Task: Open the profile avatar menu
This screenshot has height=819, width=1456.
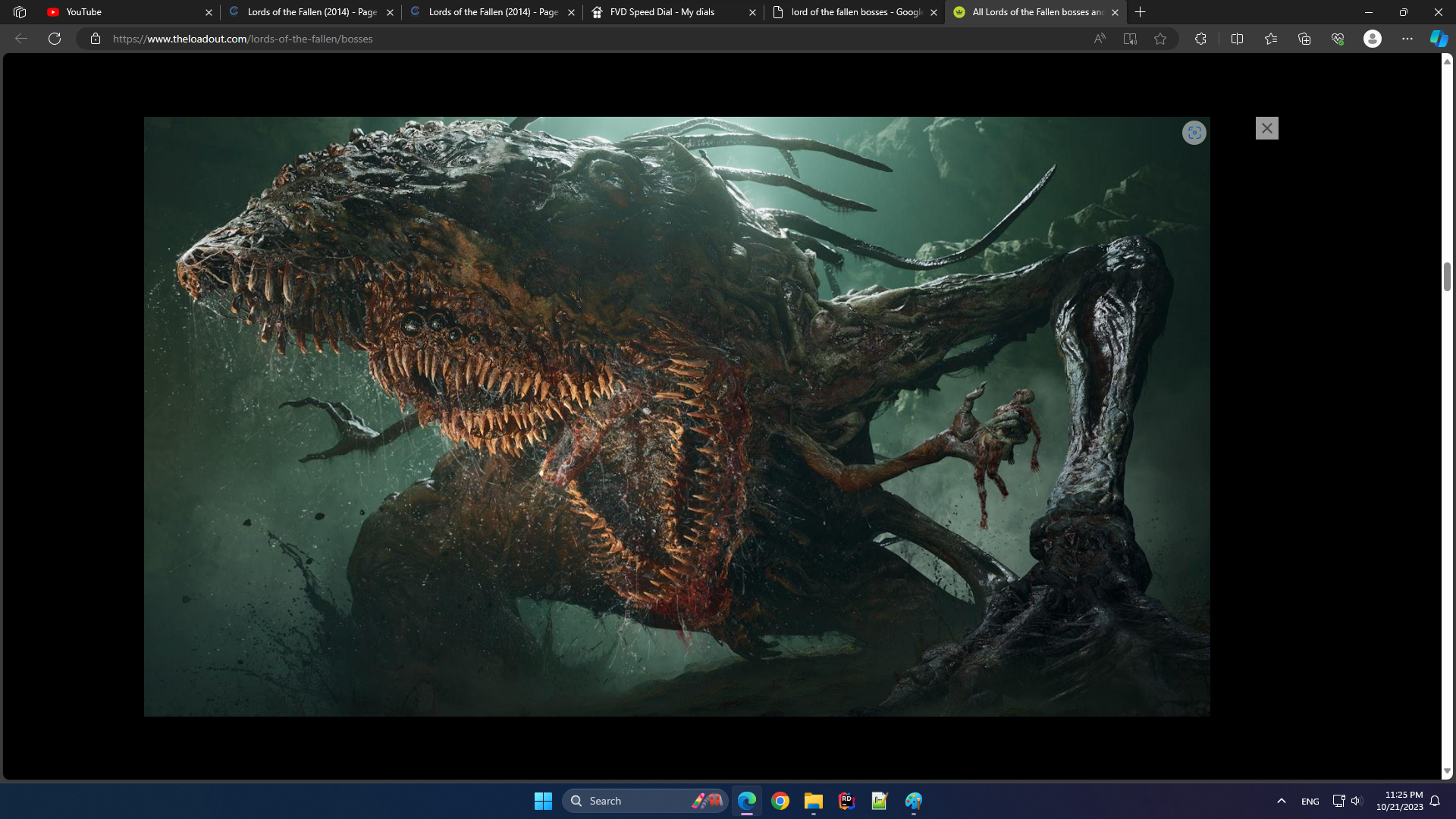Action: coord(1372,39)
